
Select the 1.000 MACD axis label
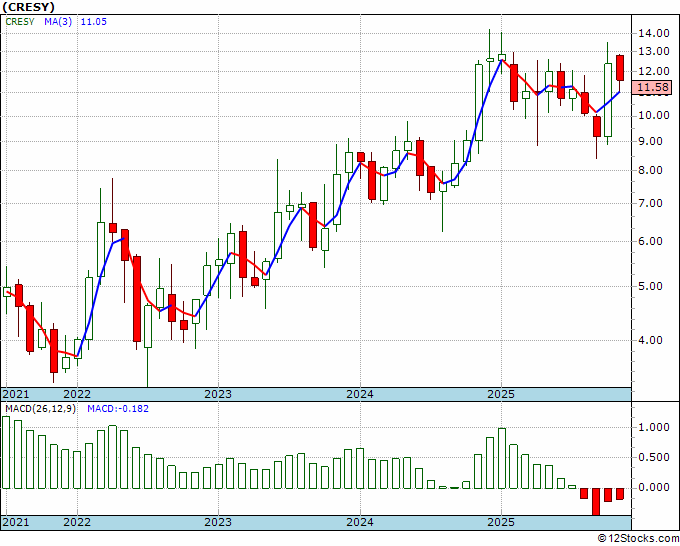click(653, 427)
